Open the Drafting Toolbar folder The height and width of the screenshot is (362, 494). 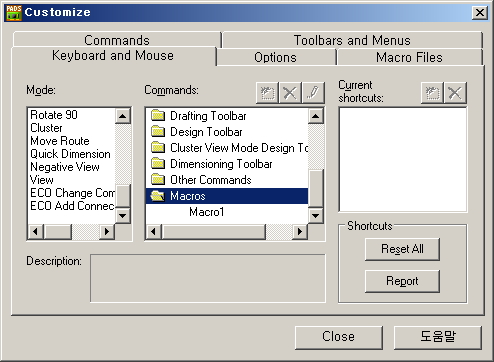199,116
